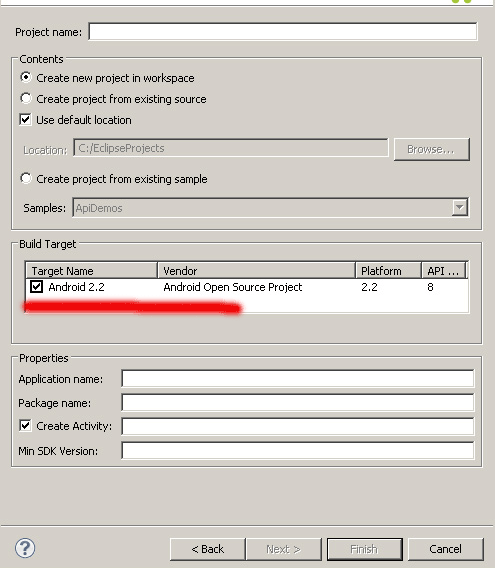
Task: Go back with the Back button
Action: (x=208, y=549)
